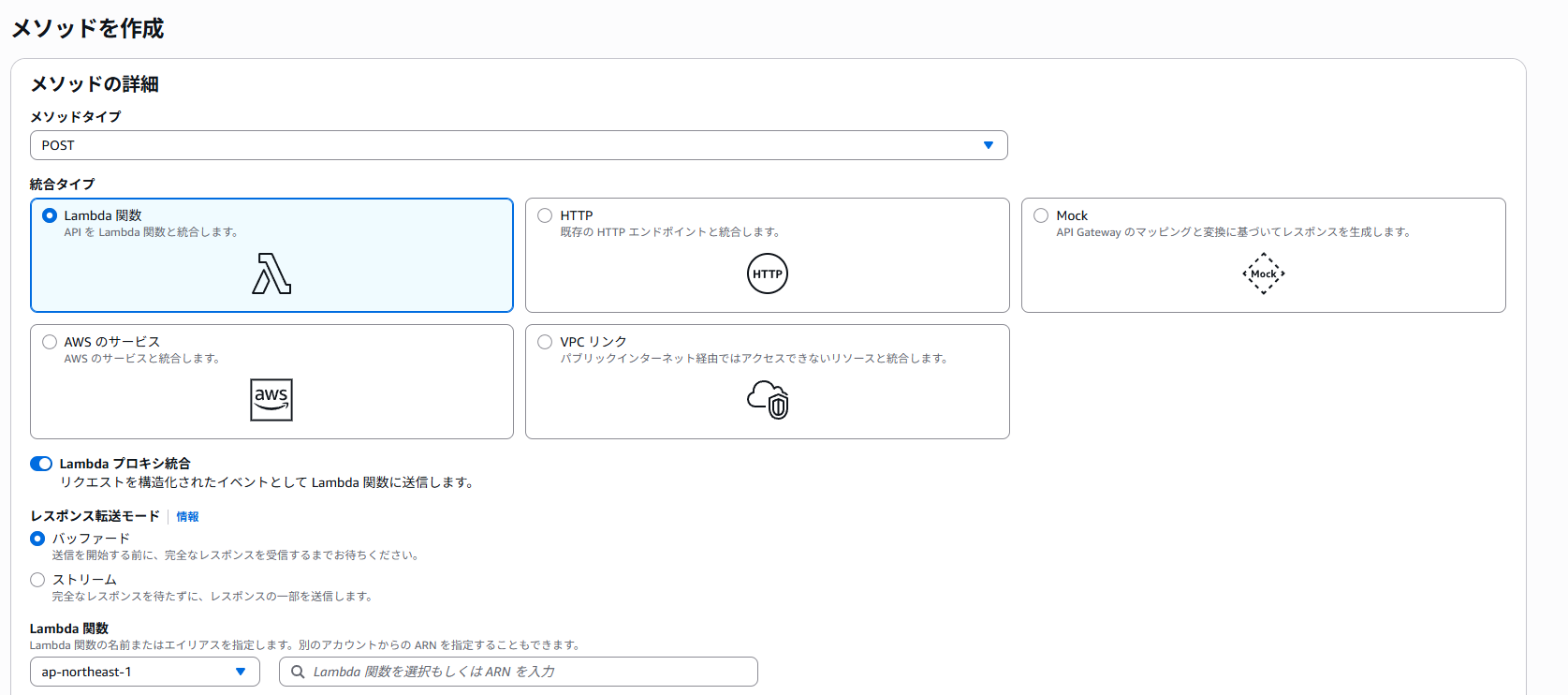Image resolution: width=1568 pixels, height=695 pixels.
Task: Click the VPC link cloud shield icon
Action: tap(768, 400)
